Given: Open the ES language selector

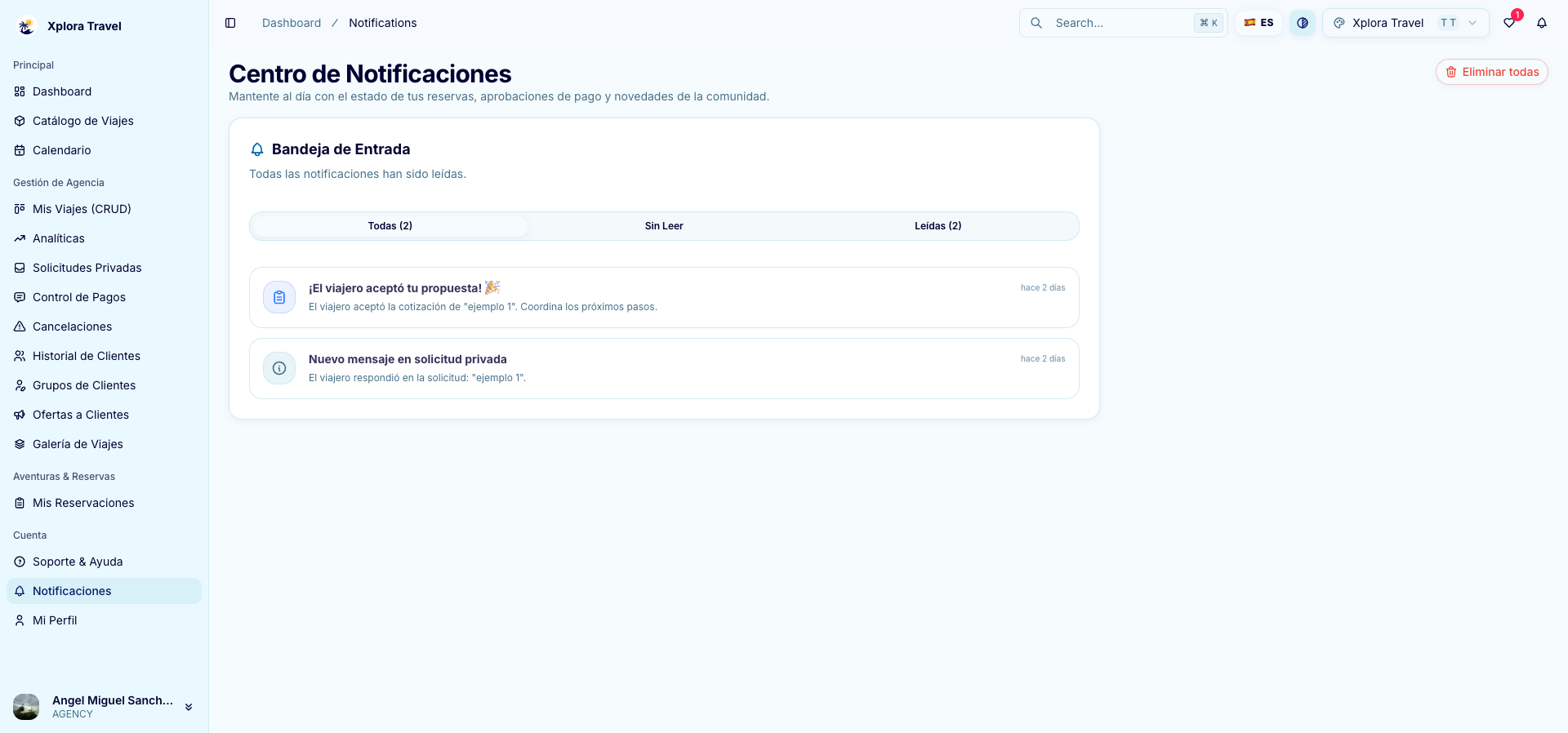Looking at the screenshot, I should pos(1258,23).
